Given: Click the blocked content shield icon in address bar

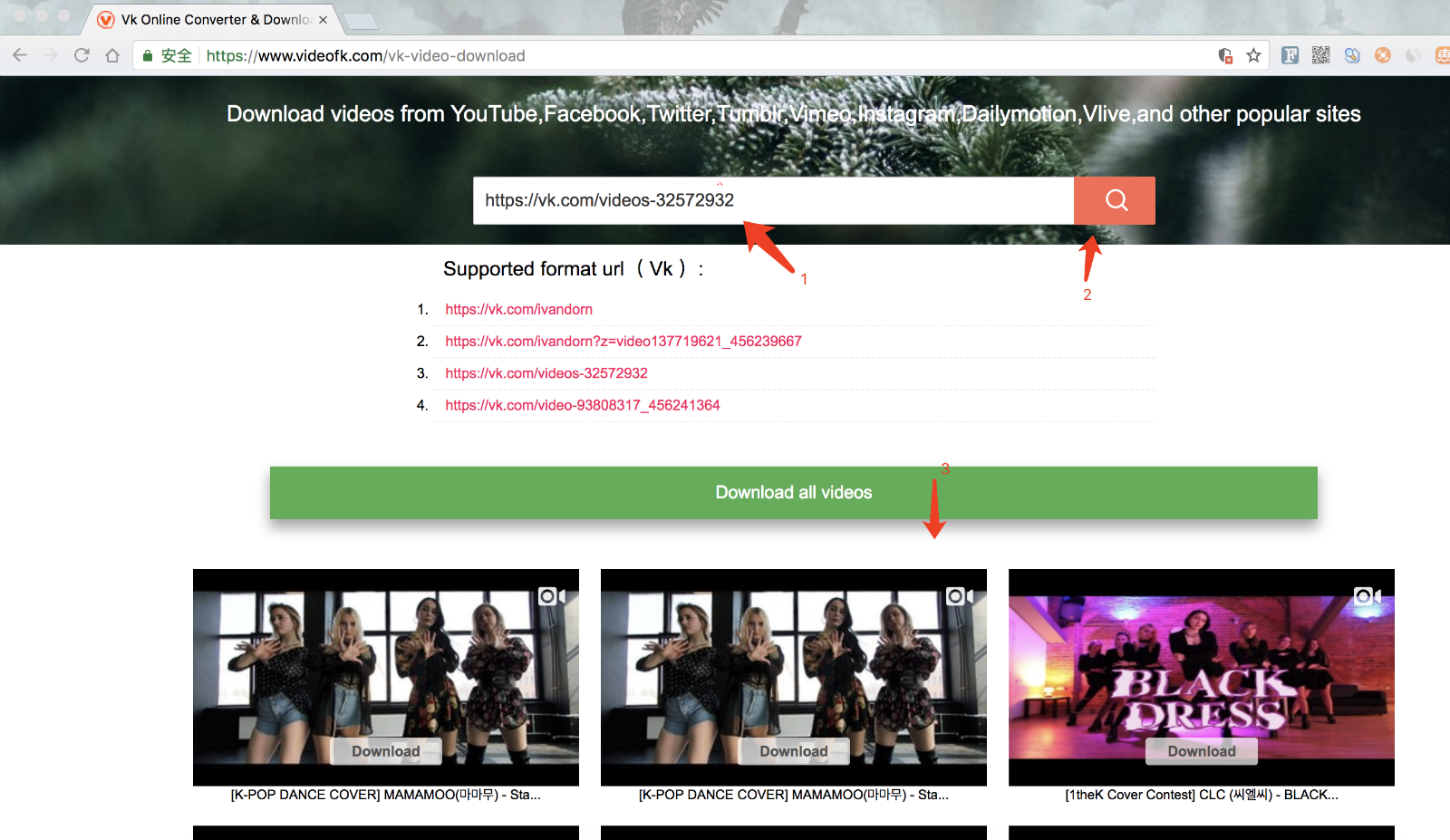Looking at the screenshot, I should point(1225,56).
